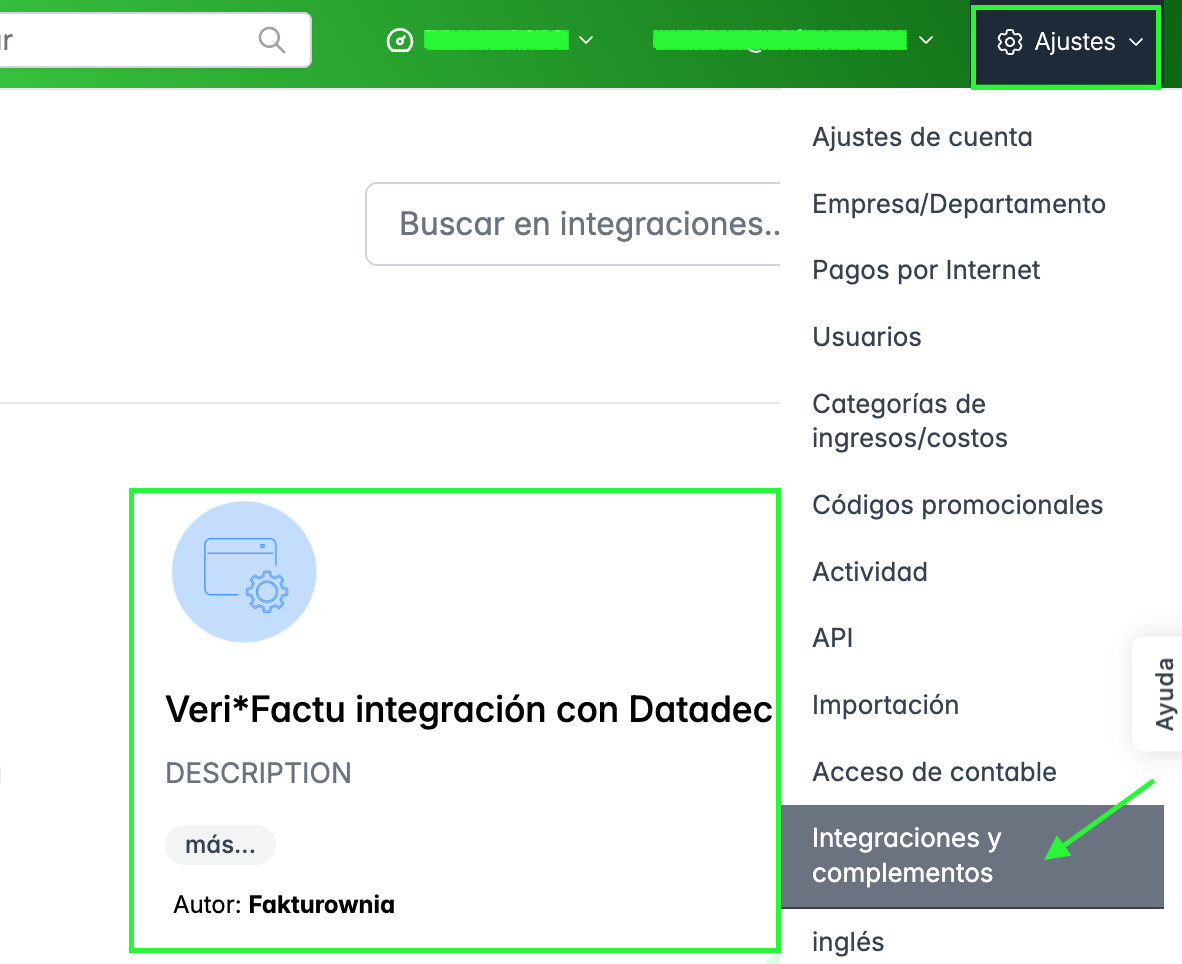Collapse the Ajustes dropdown chevron
Image resolution: width=1182 pixels, height=964 pixels.
[1136, 42]
